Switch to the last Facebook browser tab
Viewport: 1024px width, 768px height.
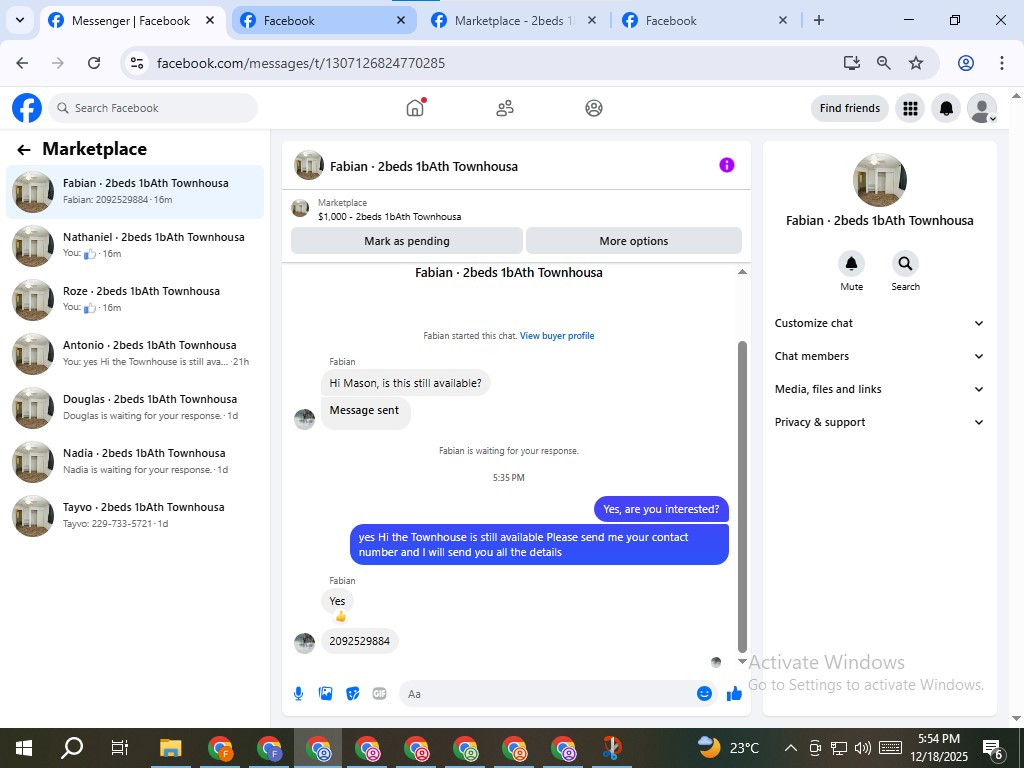704,20
